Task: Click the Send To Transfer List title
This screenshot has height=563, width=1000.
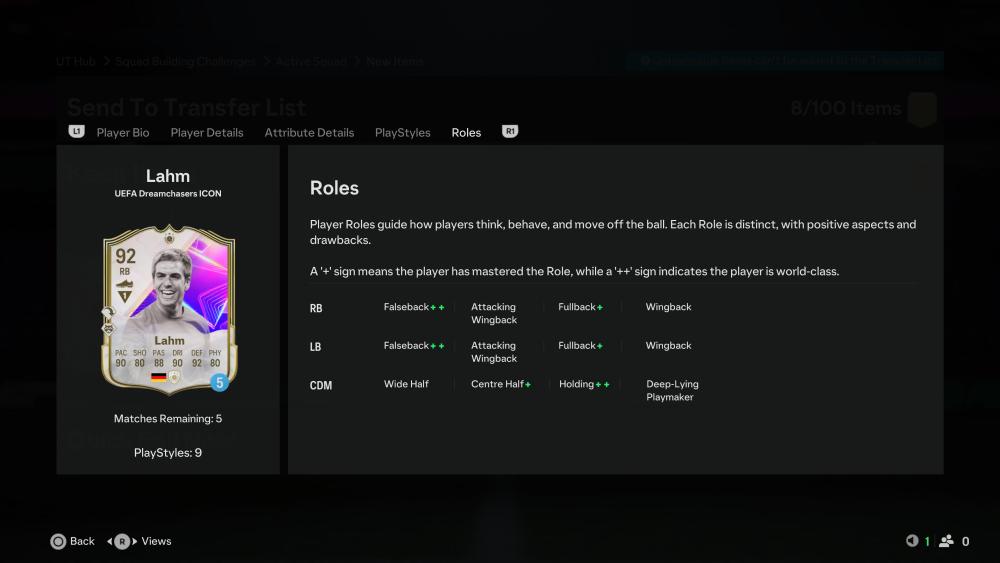Action: (x=186, y=107)
